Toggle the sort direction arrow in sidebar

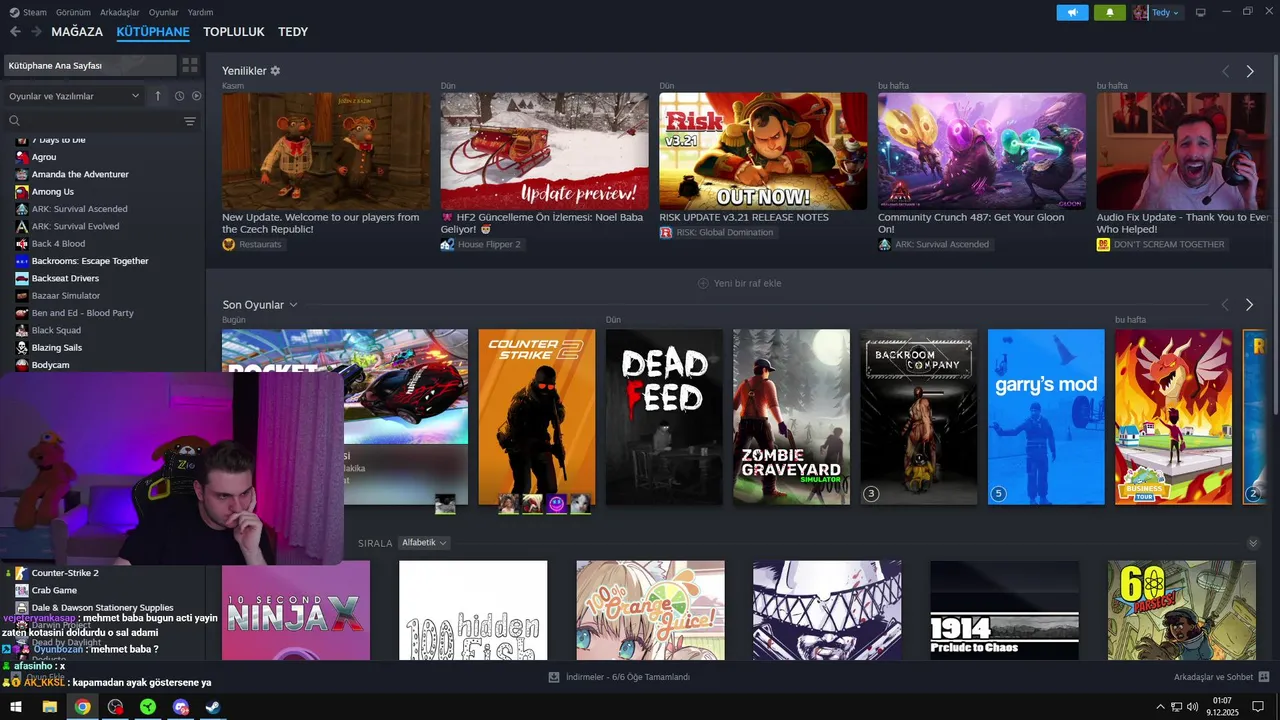click(157, 96)
